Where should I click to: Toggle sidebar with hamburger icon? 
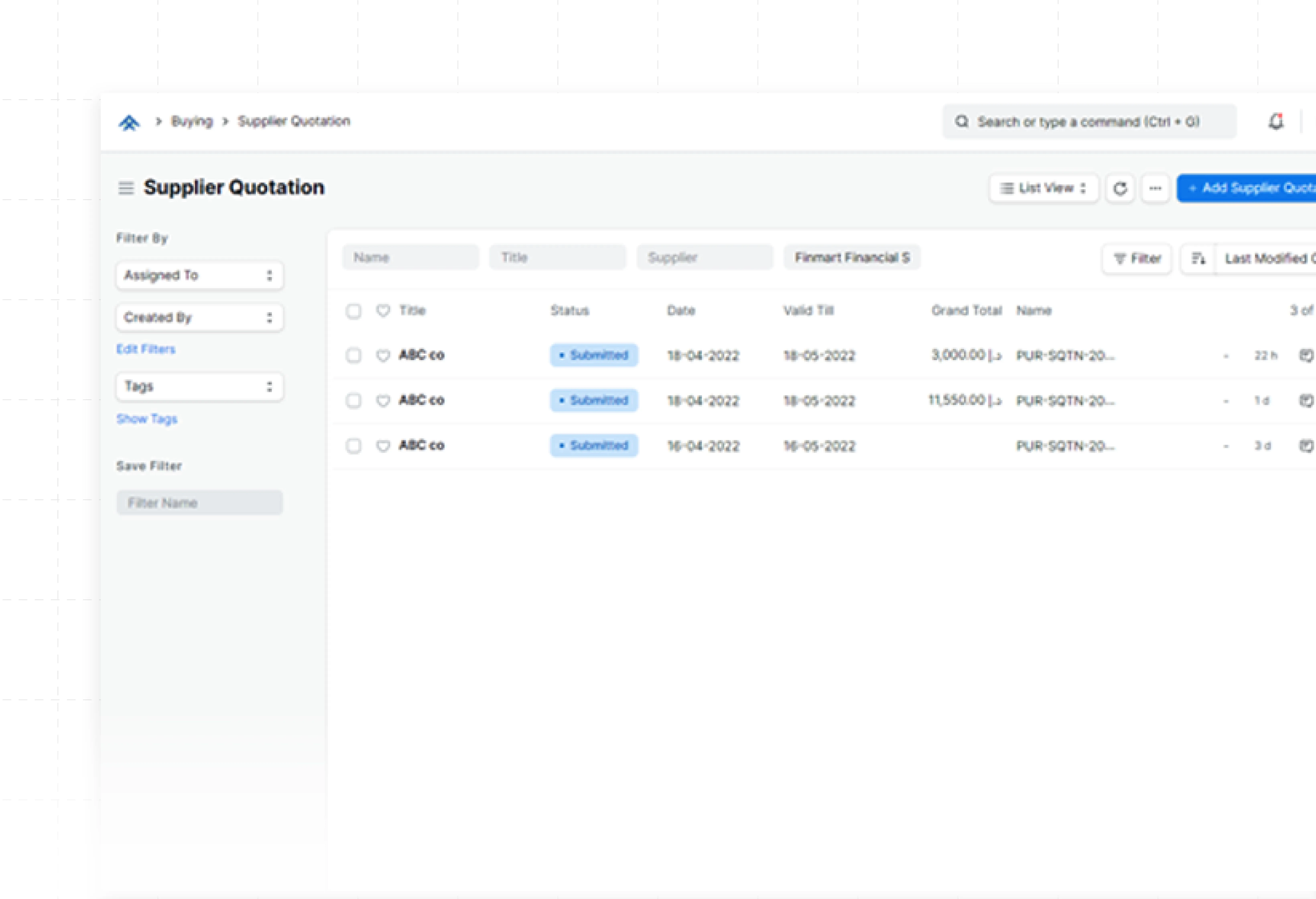click(x=126, y=188)
